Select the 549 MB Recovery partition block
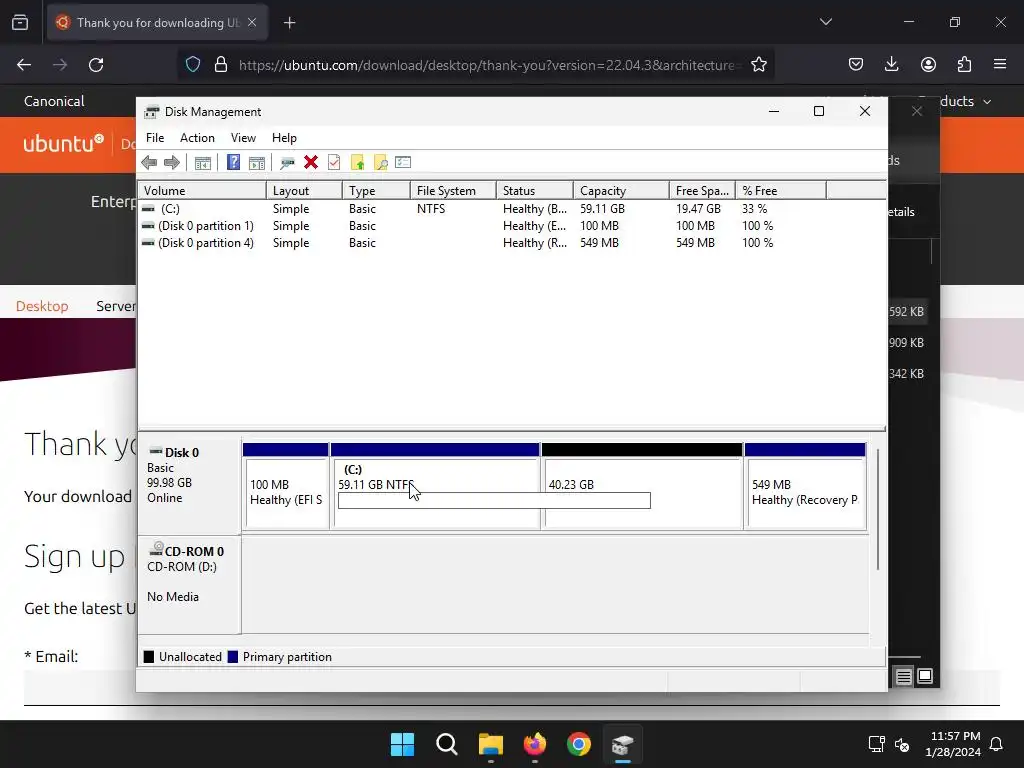This screenshot has height=768, width=1024. (805, 486)
